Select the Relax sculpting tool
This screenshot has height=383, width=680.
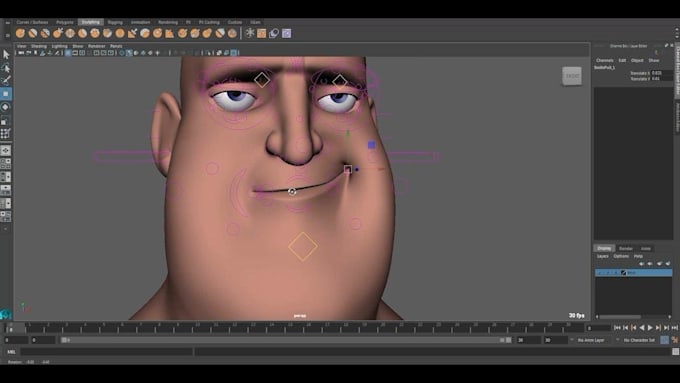click(45, 33)
